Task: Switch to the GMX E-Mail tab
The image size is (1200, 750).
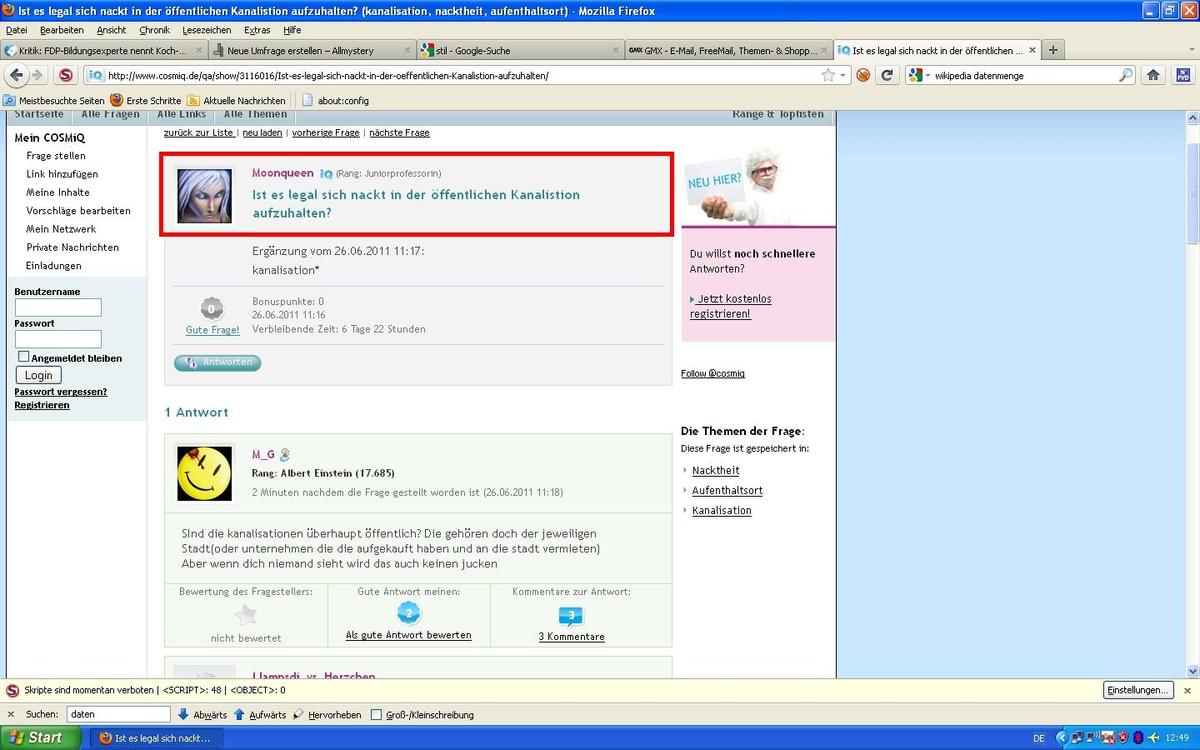Action: pyautogui.click(x=727, y=50)
